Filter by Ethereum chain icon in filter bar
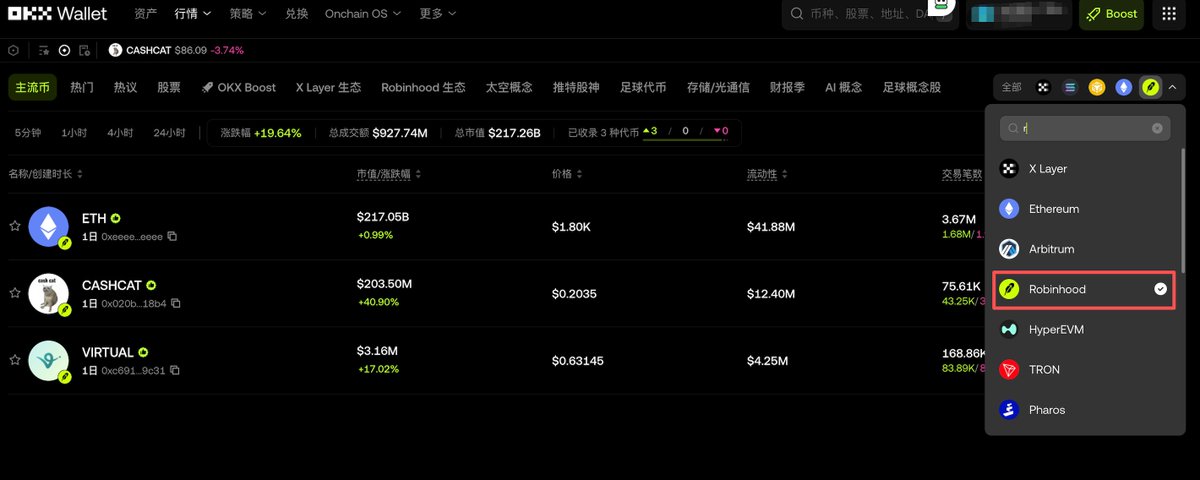 click(1124, 87)
